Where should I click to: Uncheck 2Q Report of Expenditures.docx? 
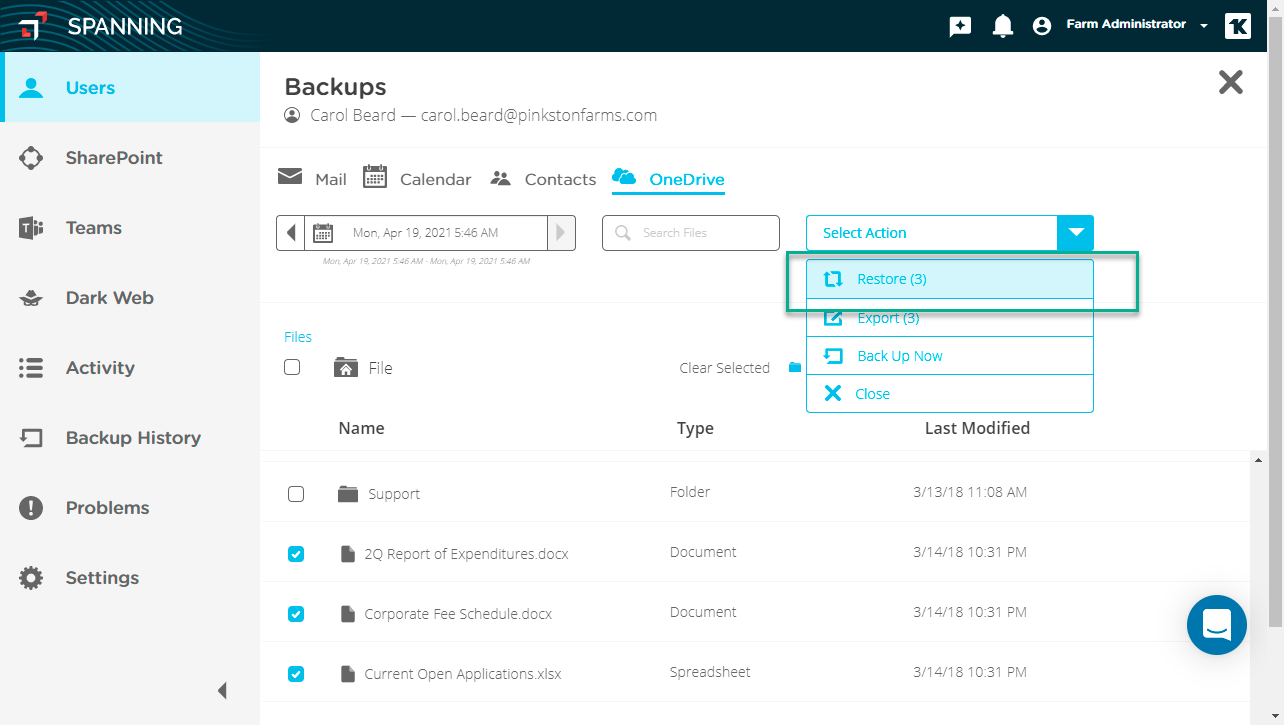click(x=296, y=554)
